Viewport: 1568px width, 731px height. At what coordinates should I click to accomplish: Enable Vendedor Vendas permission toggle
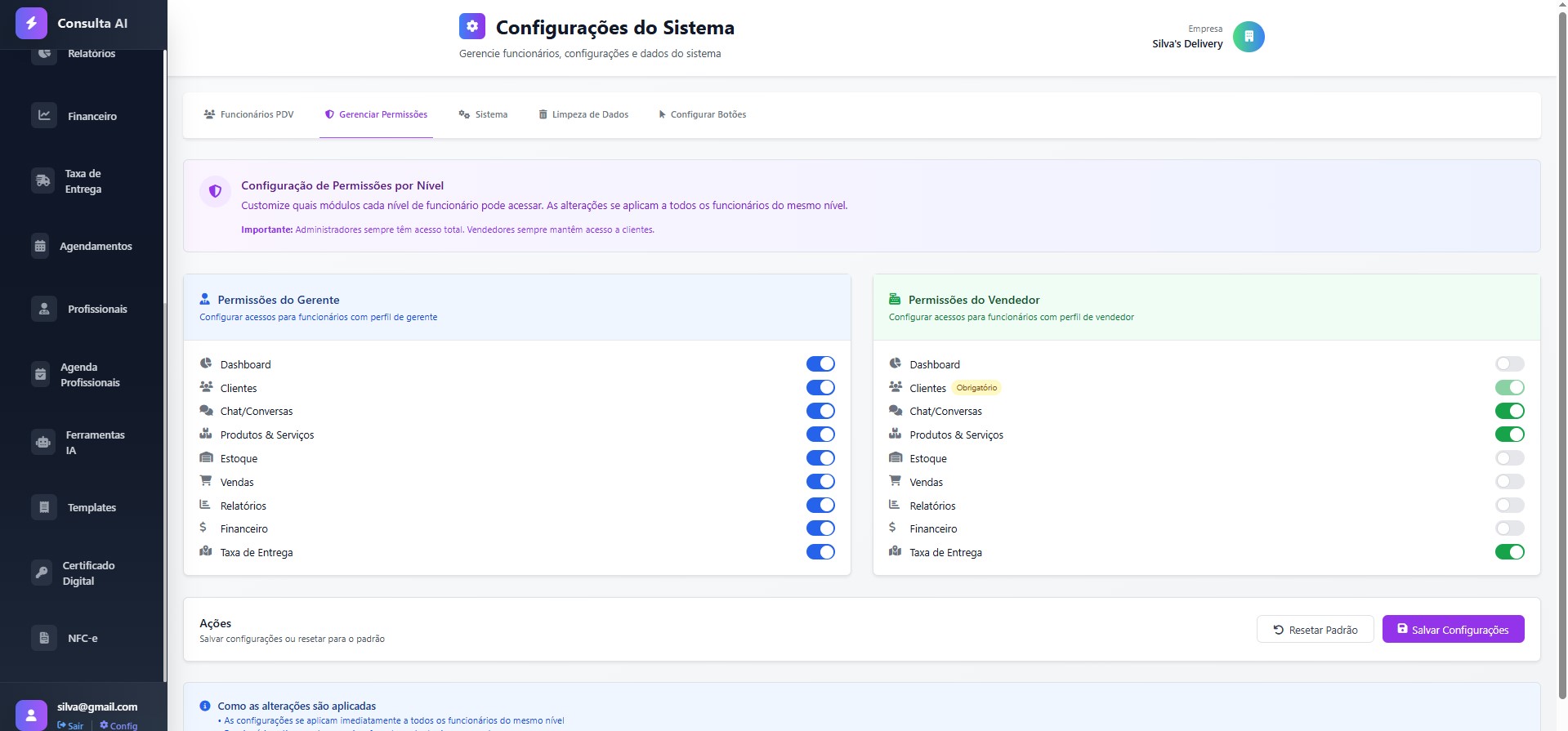(x=1509, y=482)
